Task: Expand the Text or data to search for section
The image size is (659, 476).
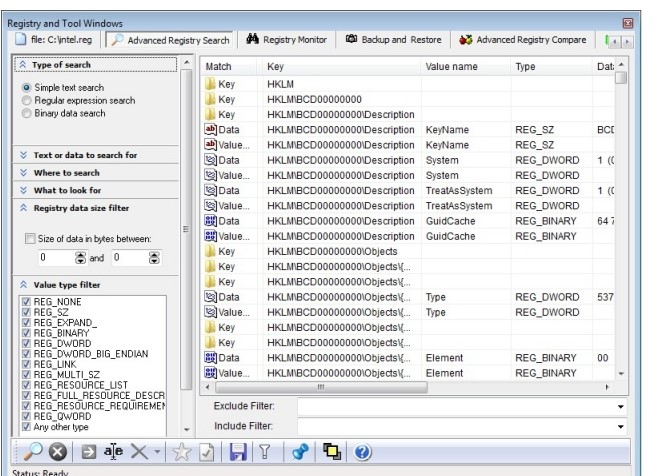Action: click(85, 156)
